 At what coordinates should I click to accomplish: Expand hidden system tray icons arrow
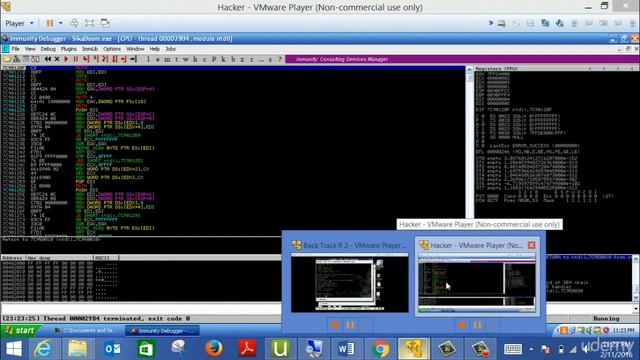531,349
